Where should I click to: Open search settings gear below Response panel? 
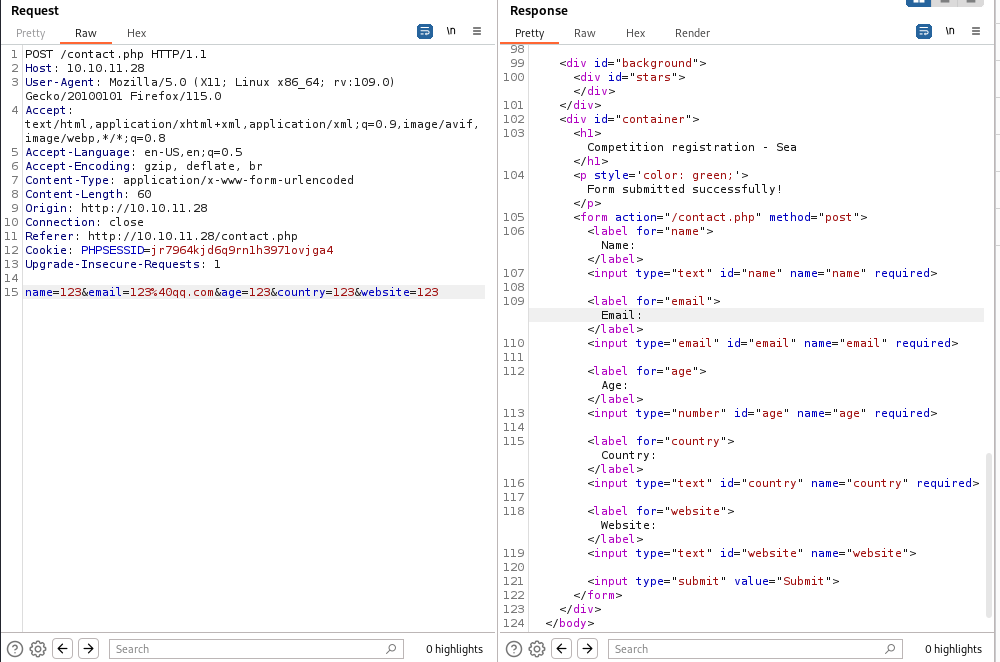(x=536, y=649)
